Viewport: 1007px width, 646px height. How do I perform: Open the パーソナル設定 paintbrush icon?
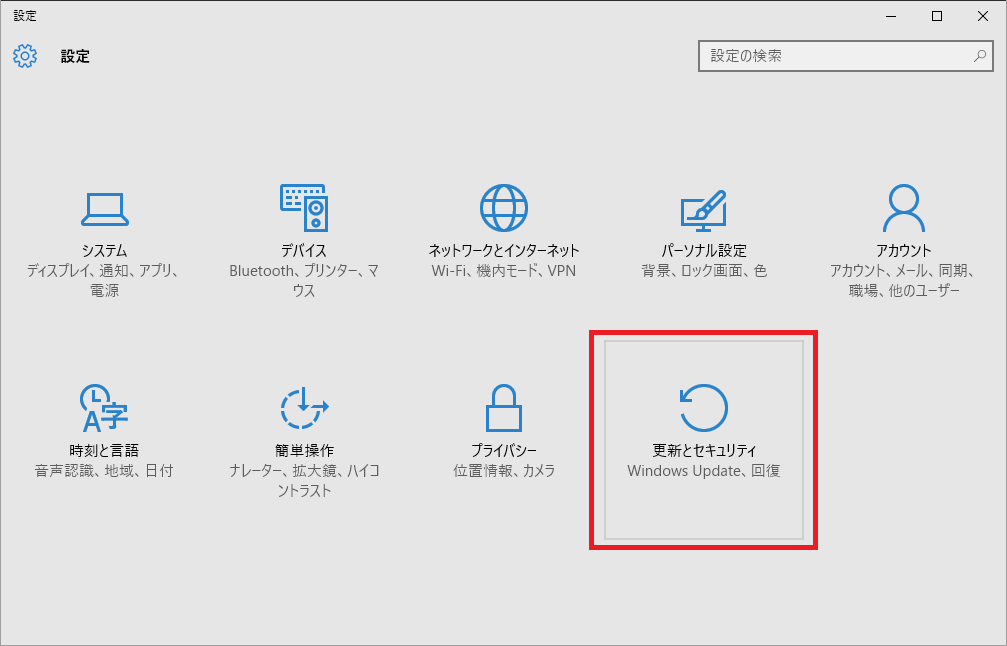(x=703, y=208)
